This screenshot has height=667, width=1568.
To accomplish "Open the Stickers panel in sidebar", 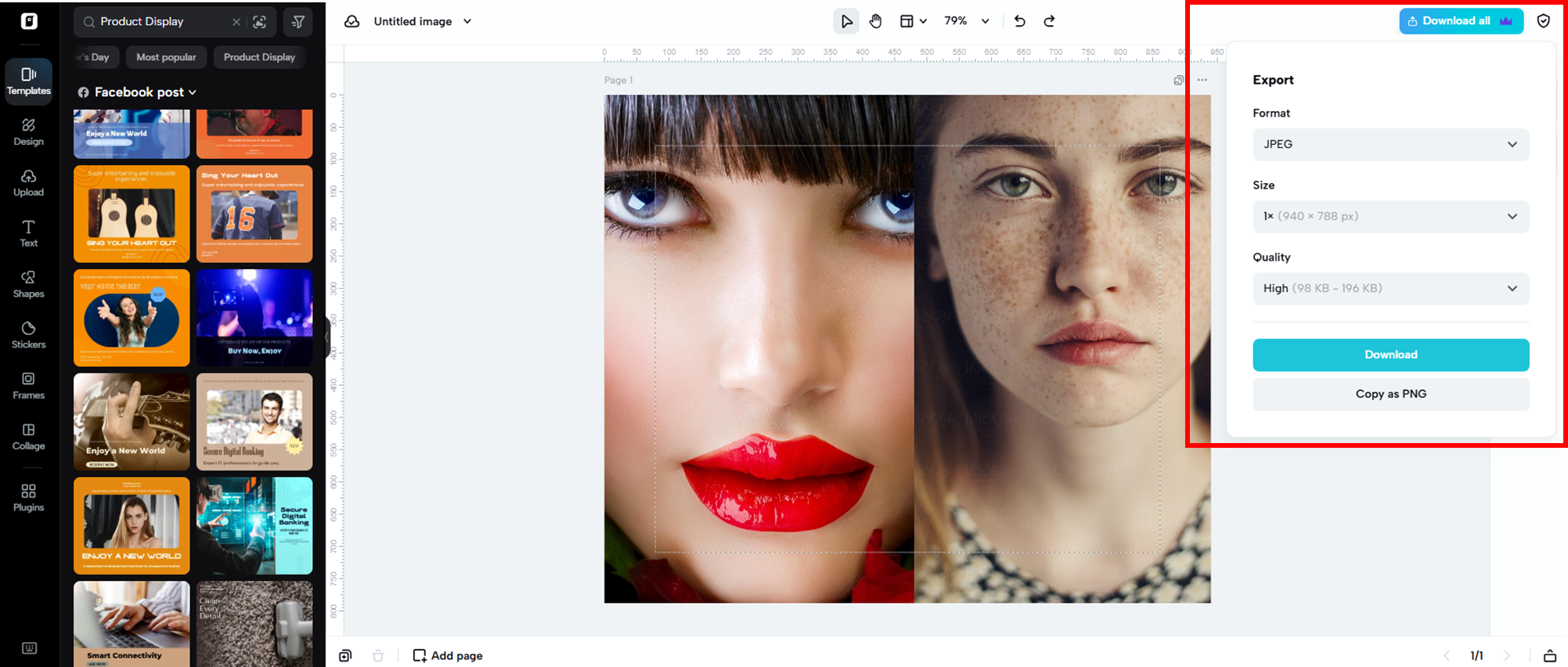I will 29,335.
